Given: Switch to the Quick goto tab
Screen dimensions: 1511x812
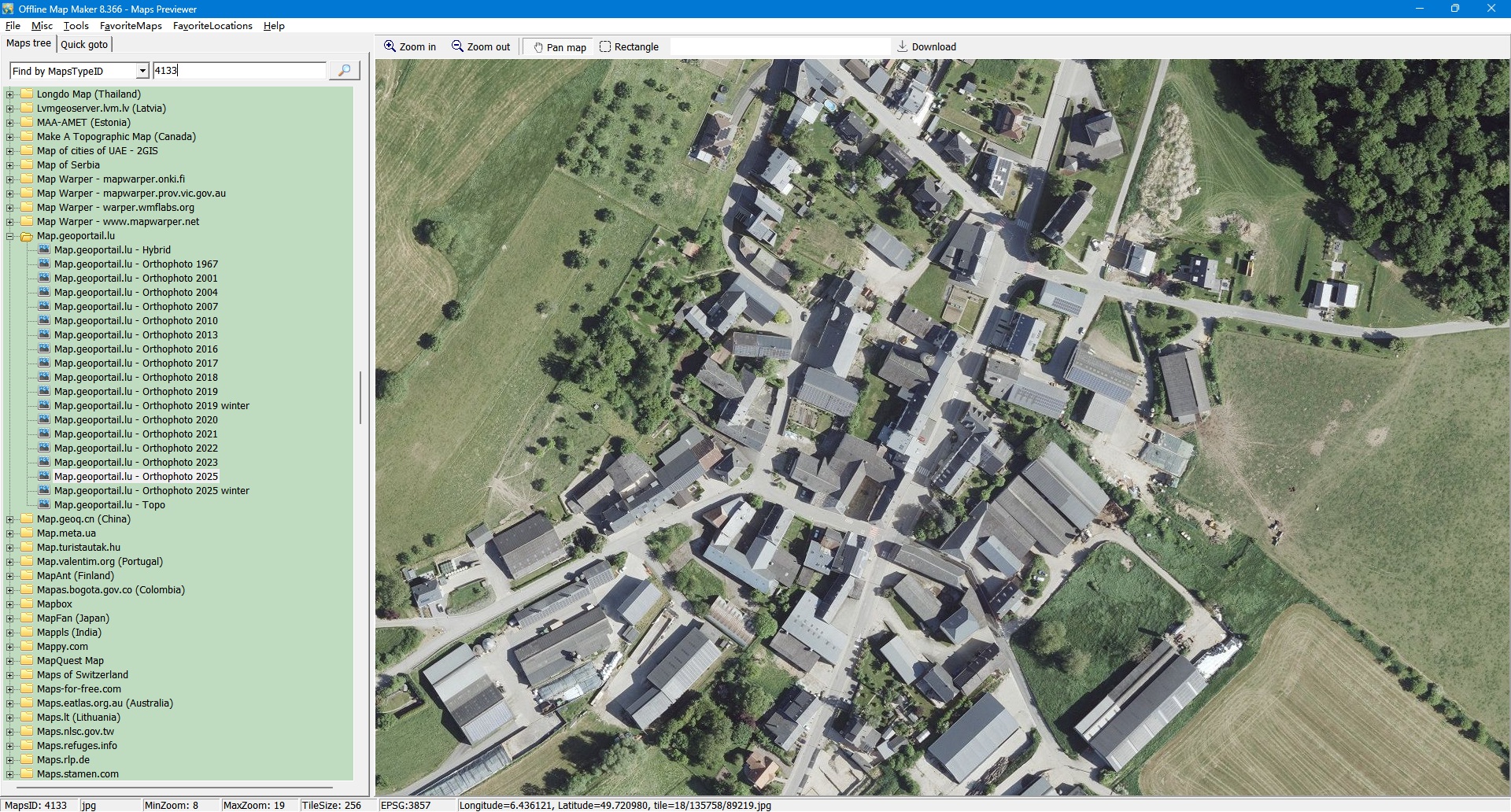Looking at the screenshot, I should 84,45.
